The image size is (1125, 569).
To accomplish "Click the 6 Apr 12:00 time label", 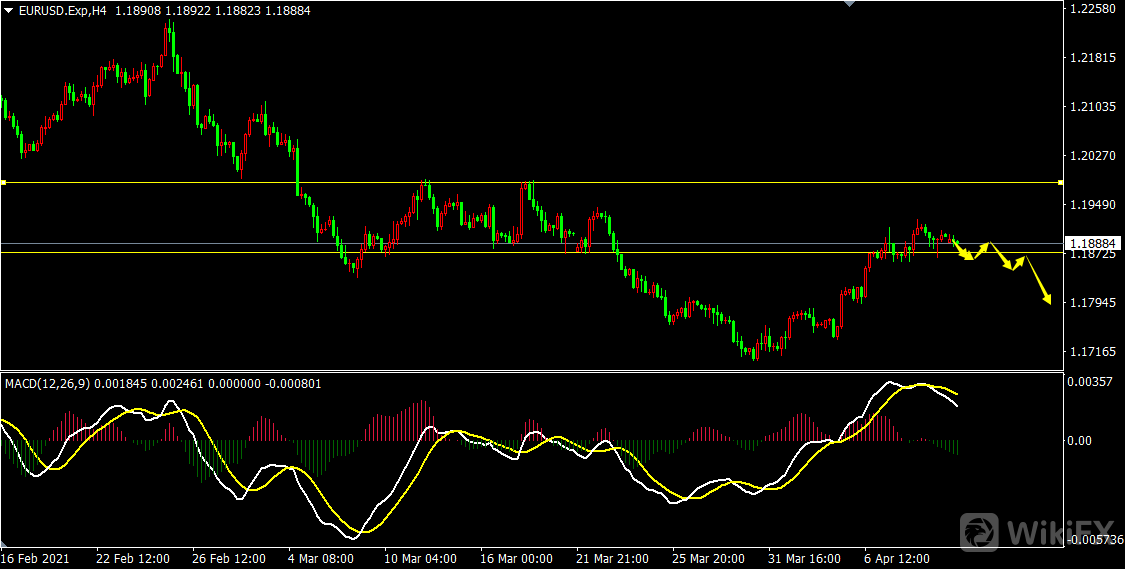I will [896, 558].
